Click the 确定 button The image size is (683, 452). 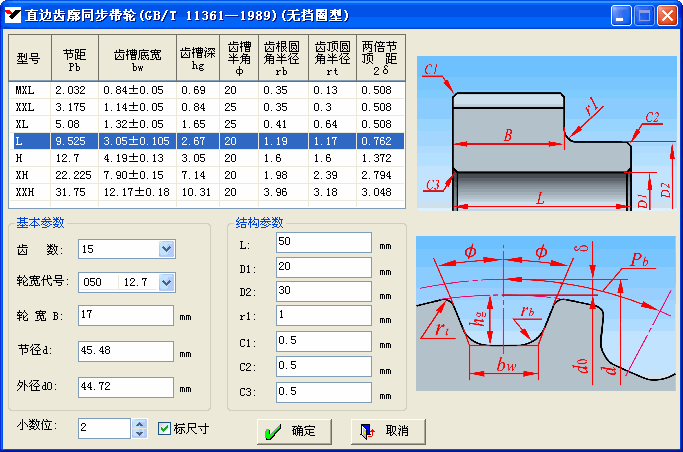[x=294, y=432]
